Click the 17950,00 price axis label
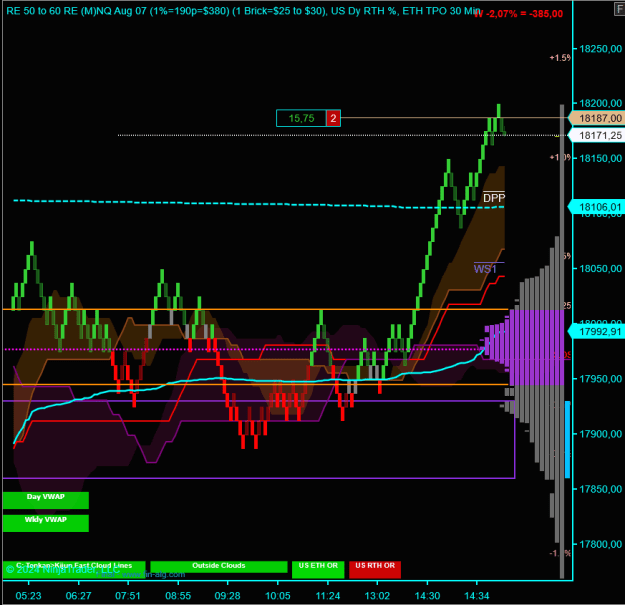The width and height of the screenshot is (625, 605). [x=600, y=379]
